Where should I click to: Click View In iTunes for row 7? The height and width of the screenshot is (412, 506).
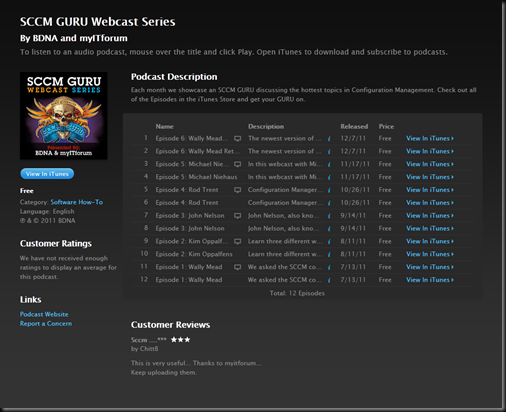(x=430, y=215)
